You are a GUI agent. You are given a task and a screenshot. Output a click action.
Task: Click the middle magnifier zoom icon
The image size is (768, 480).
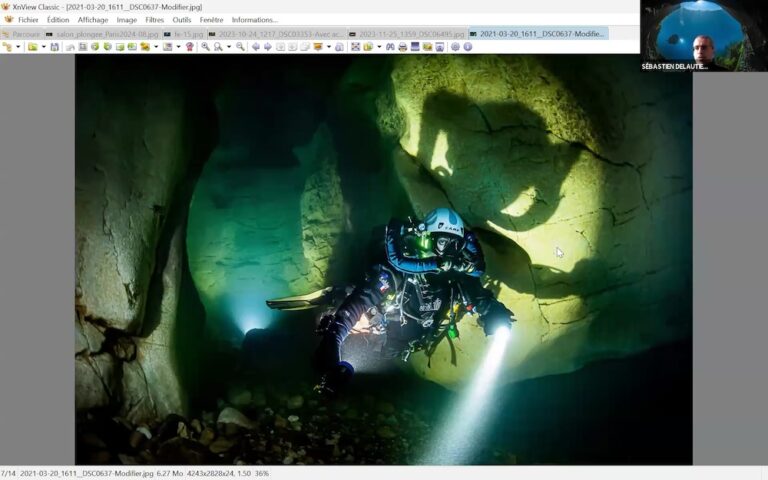point(218,47)
